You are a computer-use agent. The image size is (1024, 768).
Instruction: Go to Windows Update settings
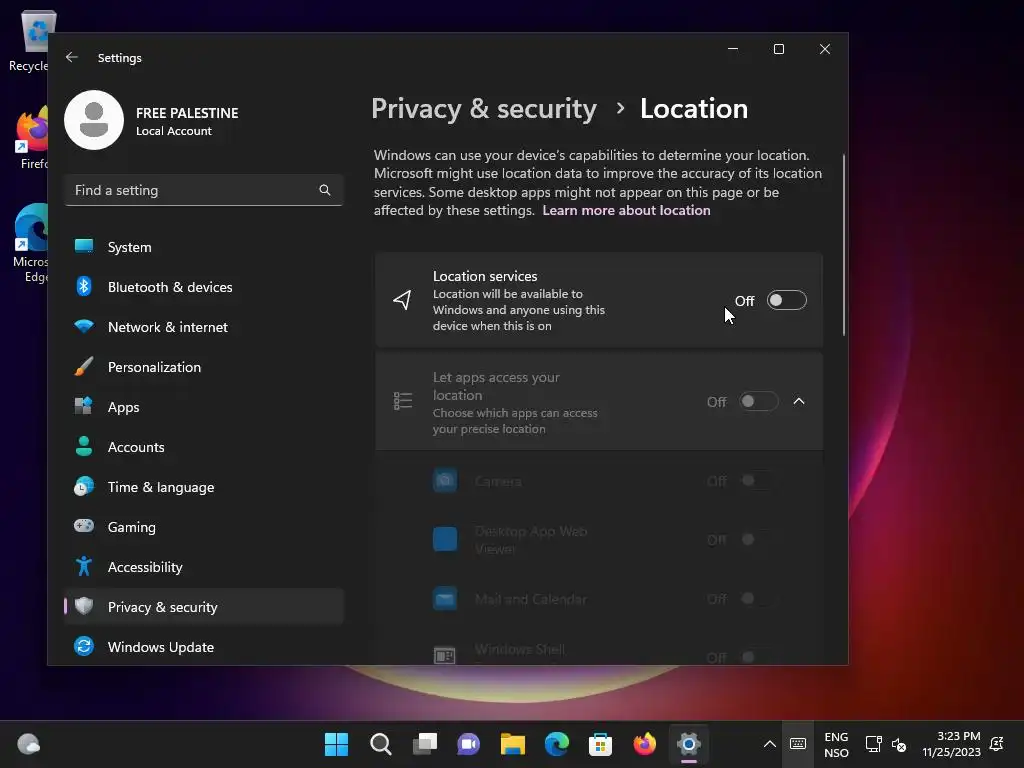pos(204,647)
